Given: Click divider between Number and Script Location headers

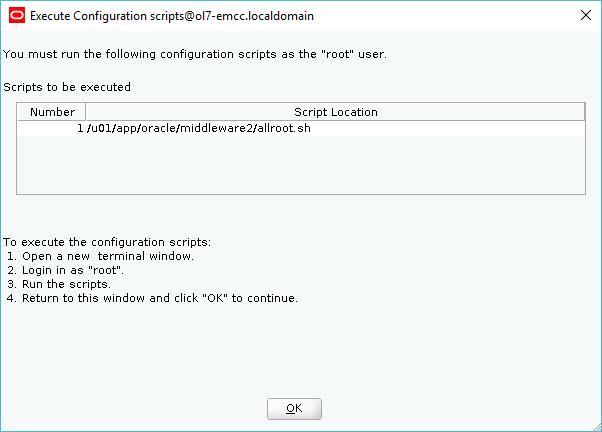Looking at the screenshot, I should [85, 112].
